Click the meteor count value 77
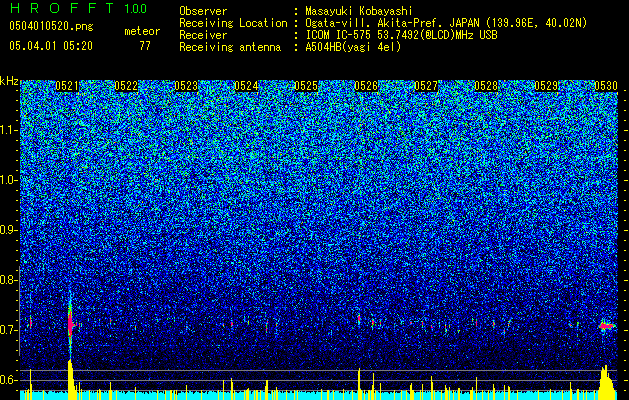Image resolution: width=629 pixels, height=400 pixels. tap(145, 45)
